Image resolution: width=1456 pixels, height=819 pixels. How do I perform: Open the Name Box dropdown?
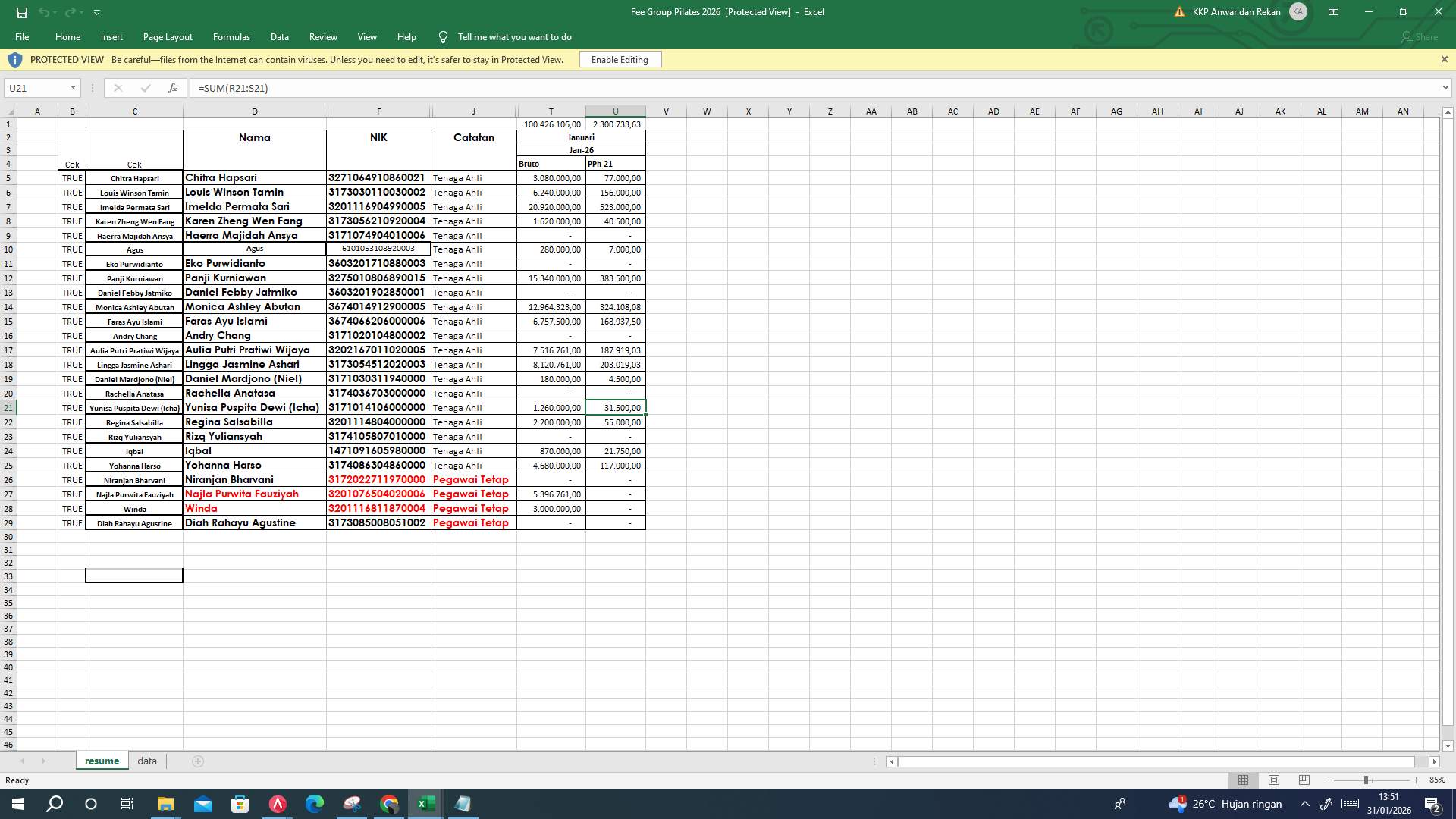coord(73,88)
